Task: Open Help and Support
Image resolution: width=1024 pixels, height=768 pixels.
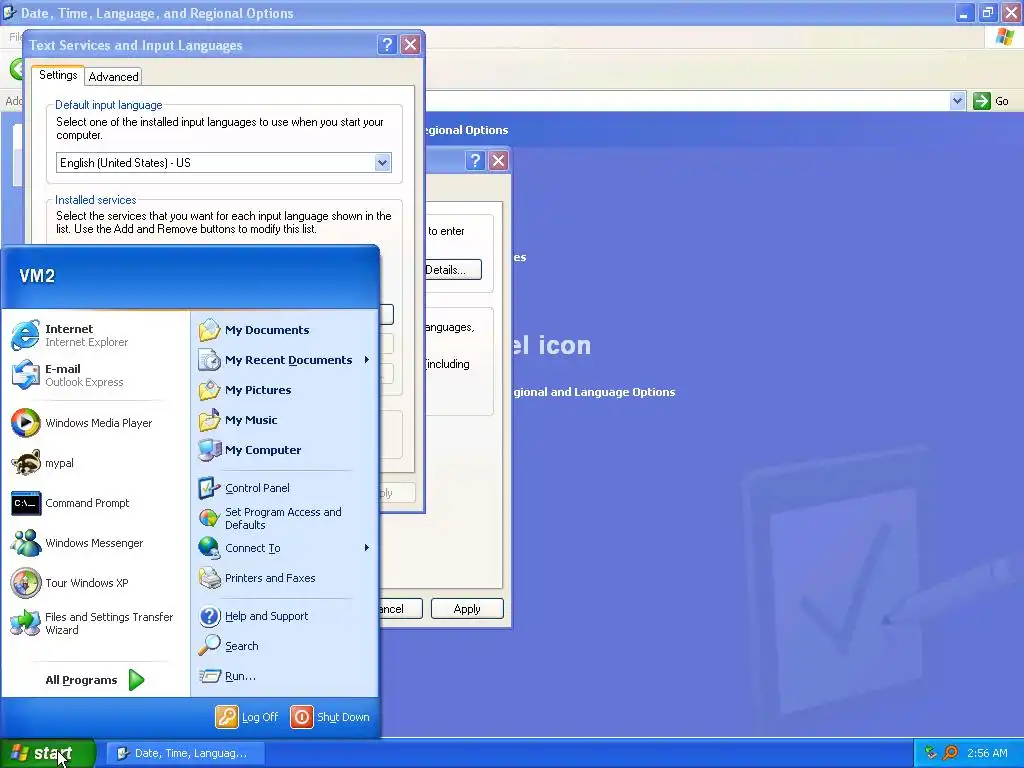Action: point(285,616)
